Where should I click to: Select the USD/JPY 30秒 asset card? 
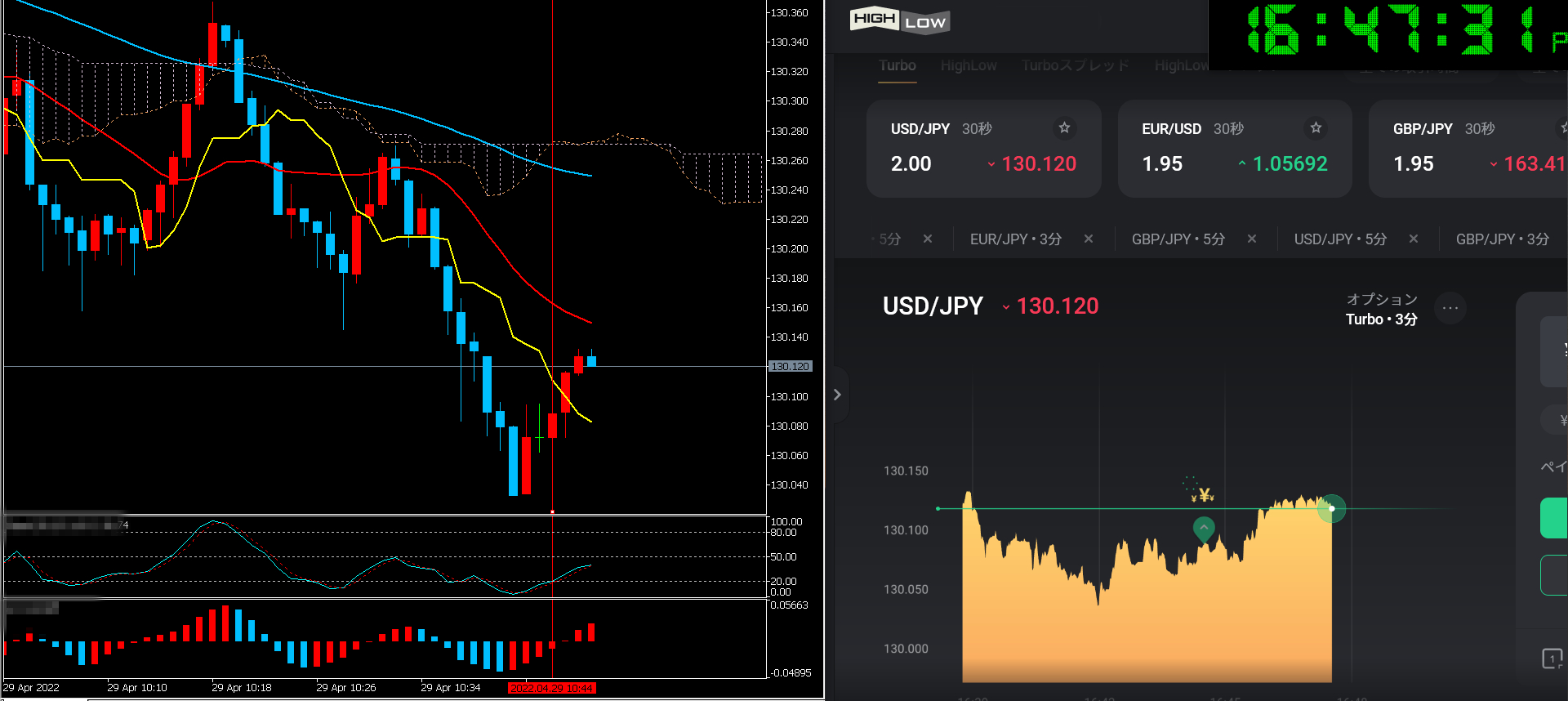click(x=983, y=149)
